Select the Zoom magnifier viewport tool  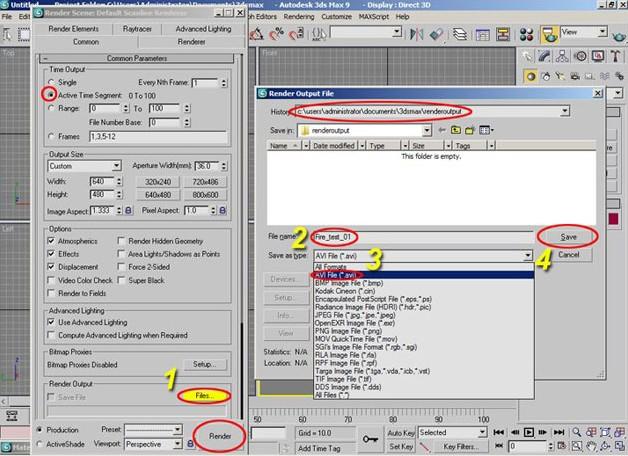[x=576, y=432]
